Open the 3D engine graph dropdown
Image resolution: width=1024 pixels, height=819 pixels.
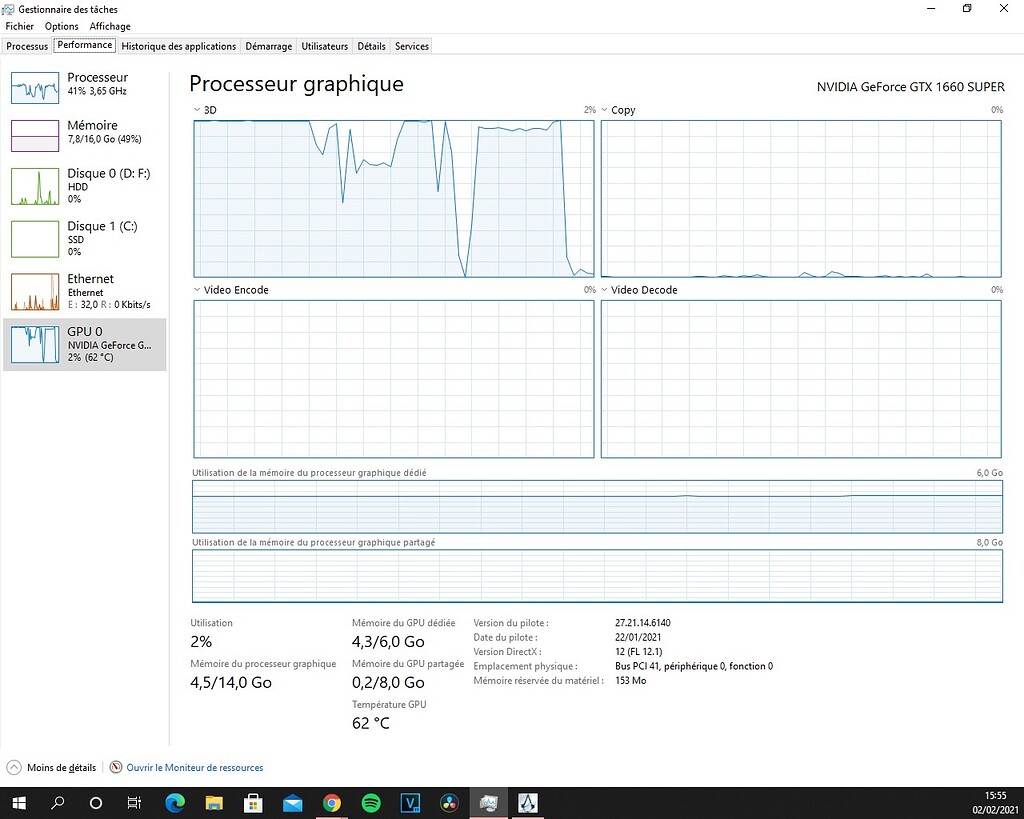197,110
